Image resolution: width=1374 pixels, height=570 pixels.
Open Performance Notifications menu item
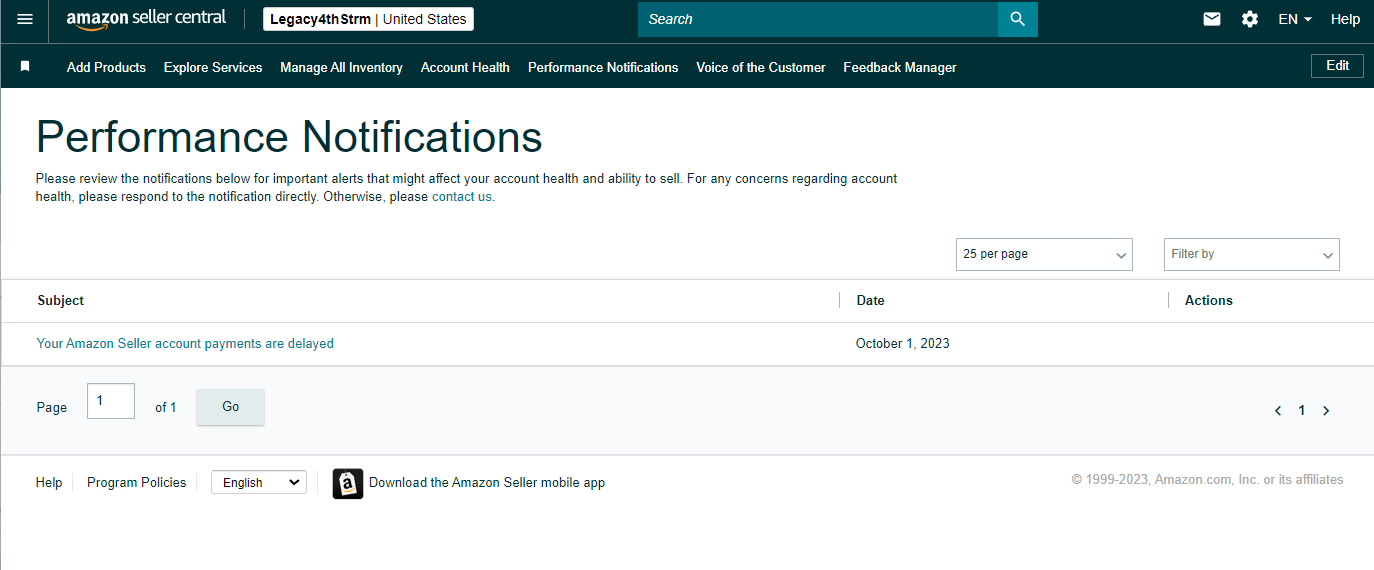coord(603,67)
